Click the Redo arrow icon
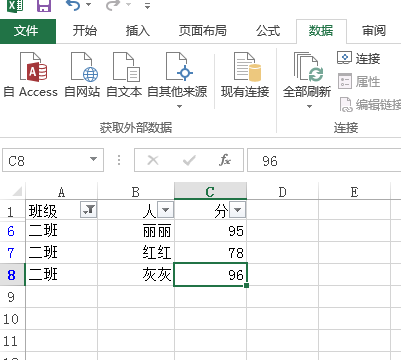 pyautogui.click(x=112, y=5)
